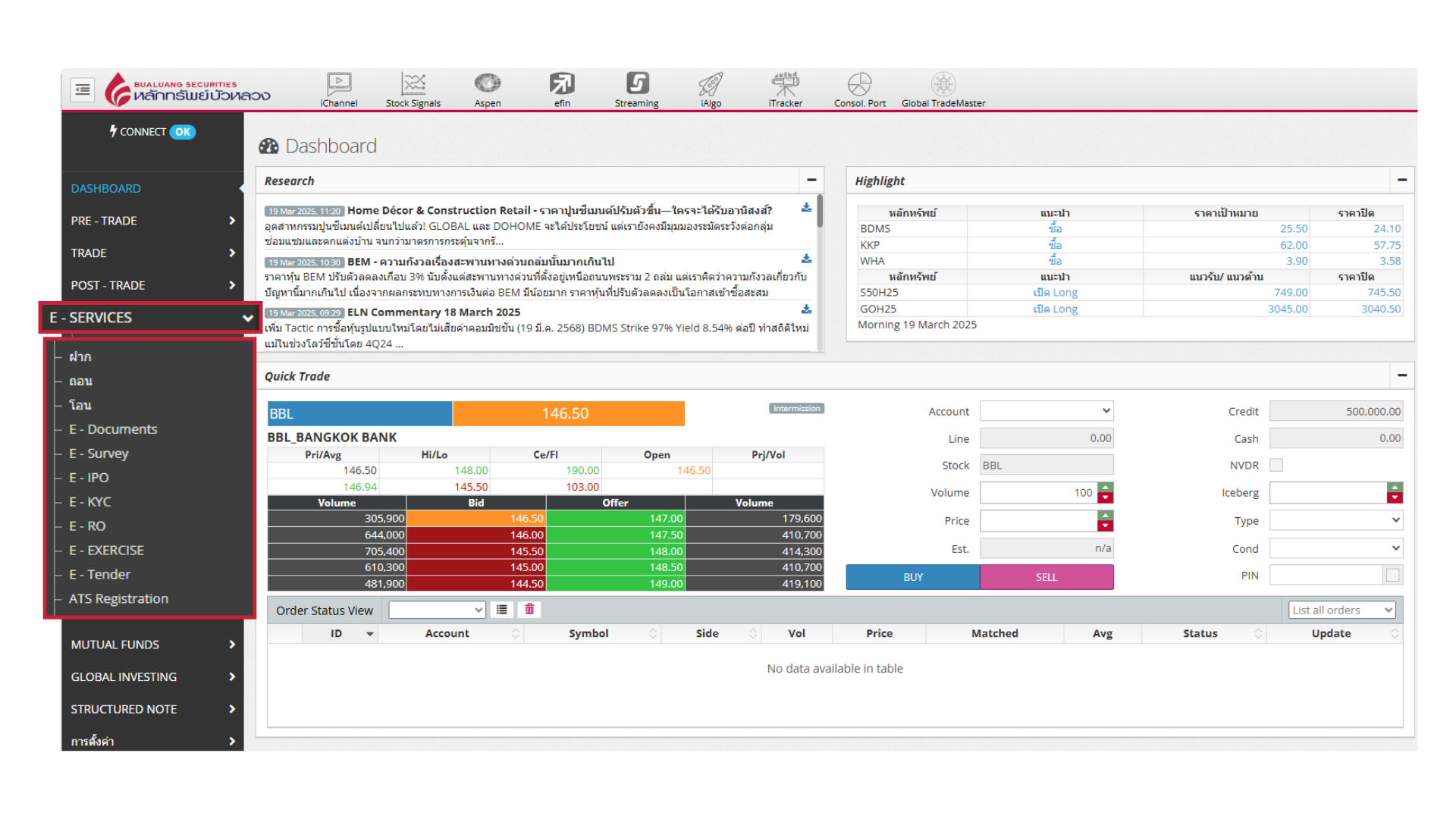Image resolution: width=1456 pixels, height=819 pixels.
Task: Sort orders by the ID column arrow
Action: (369, 634)
